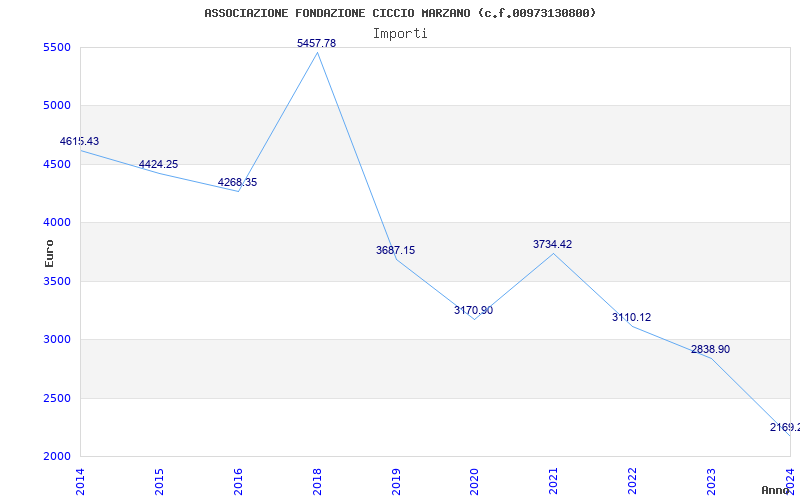Screen dimensions: 800x500
Task: Select the x-axis year 2021
Action: [x=554, y=482]
